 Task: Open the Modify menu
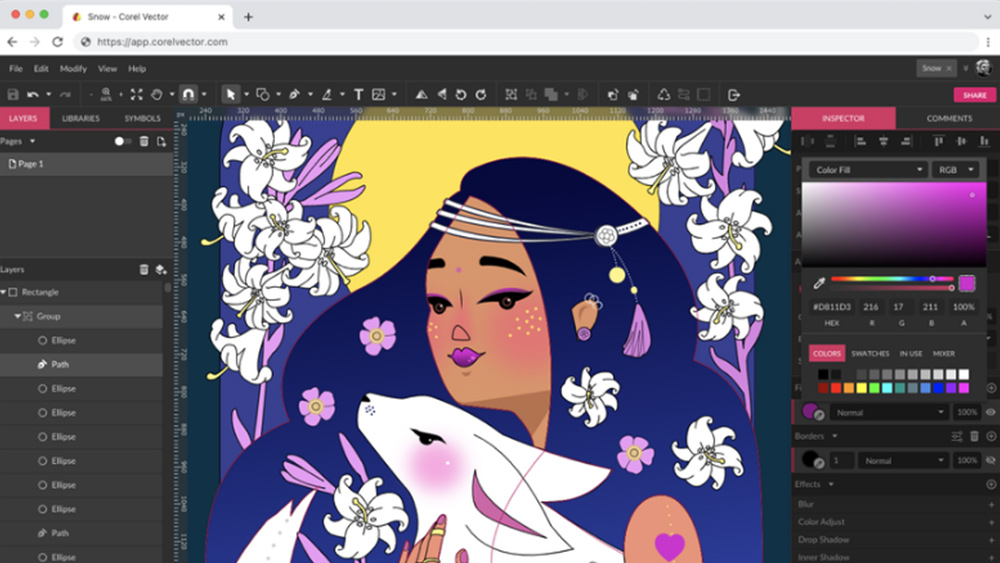click(73, 68)
